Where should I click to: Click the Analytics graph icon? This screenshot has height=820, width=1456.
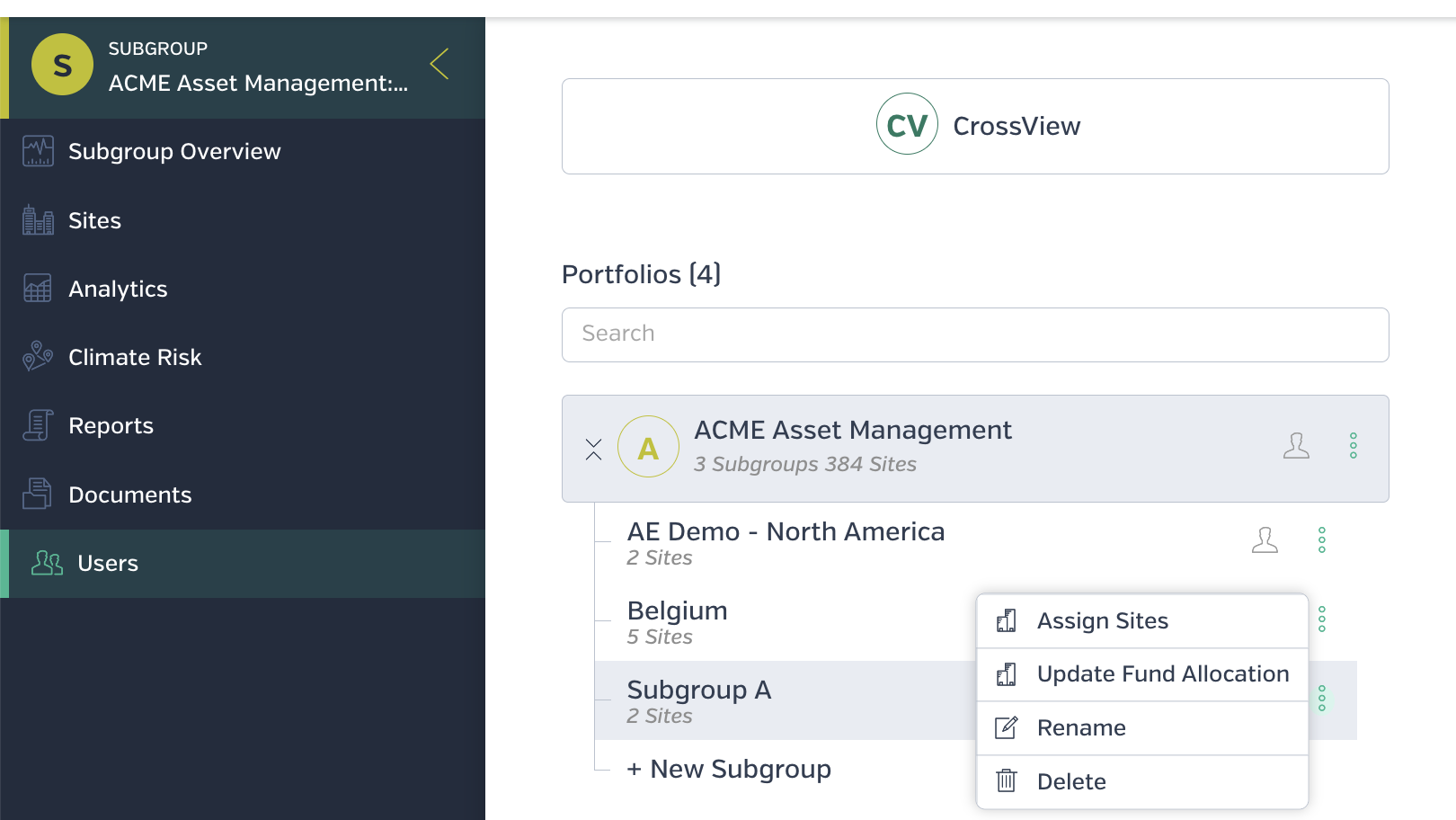(x=38, y=288)
